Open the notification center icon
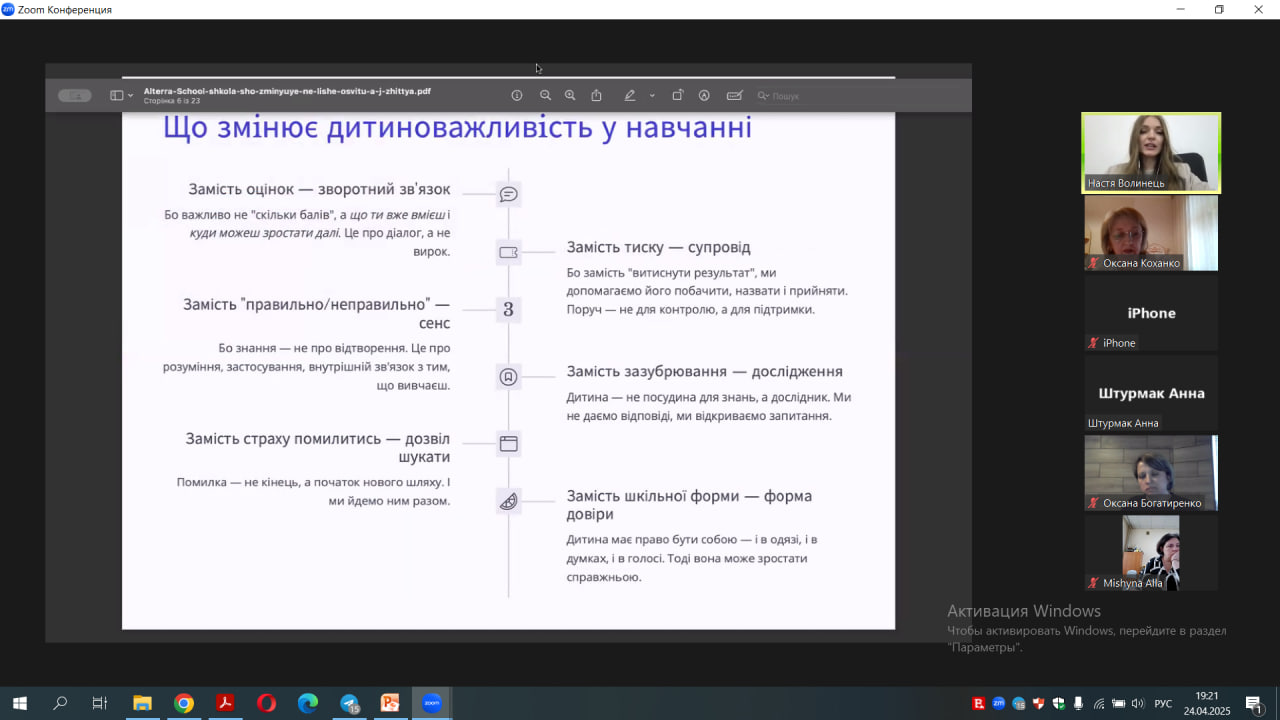Viewport: 1280px width, 720px height. (1254, 704)
